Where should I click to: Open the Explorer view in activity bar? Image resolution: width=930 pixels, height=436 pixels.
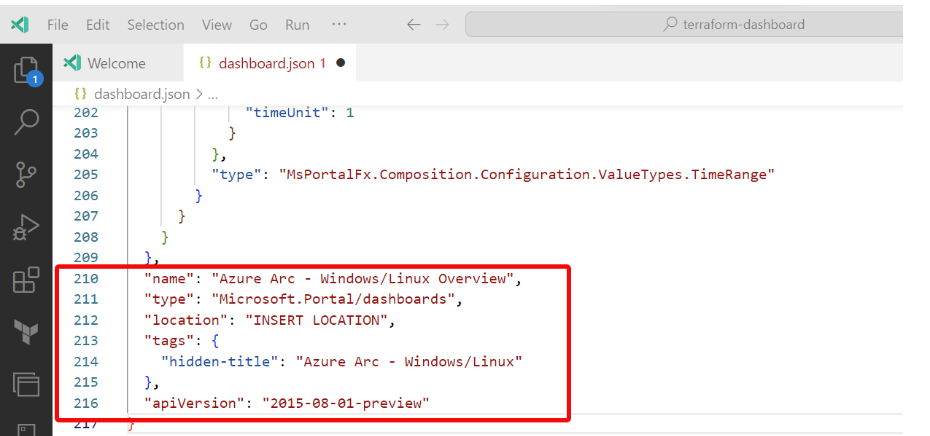pos(26,72)
